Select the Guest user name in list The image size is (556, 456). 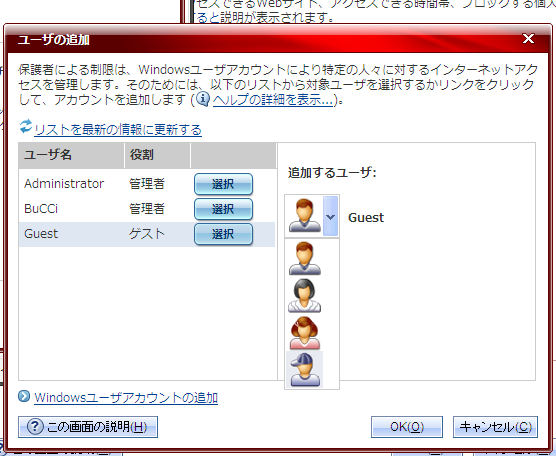coord(41,234)
